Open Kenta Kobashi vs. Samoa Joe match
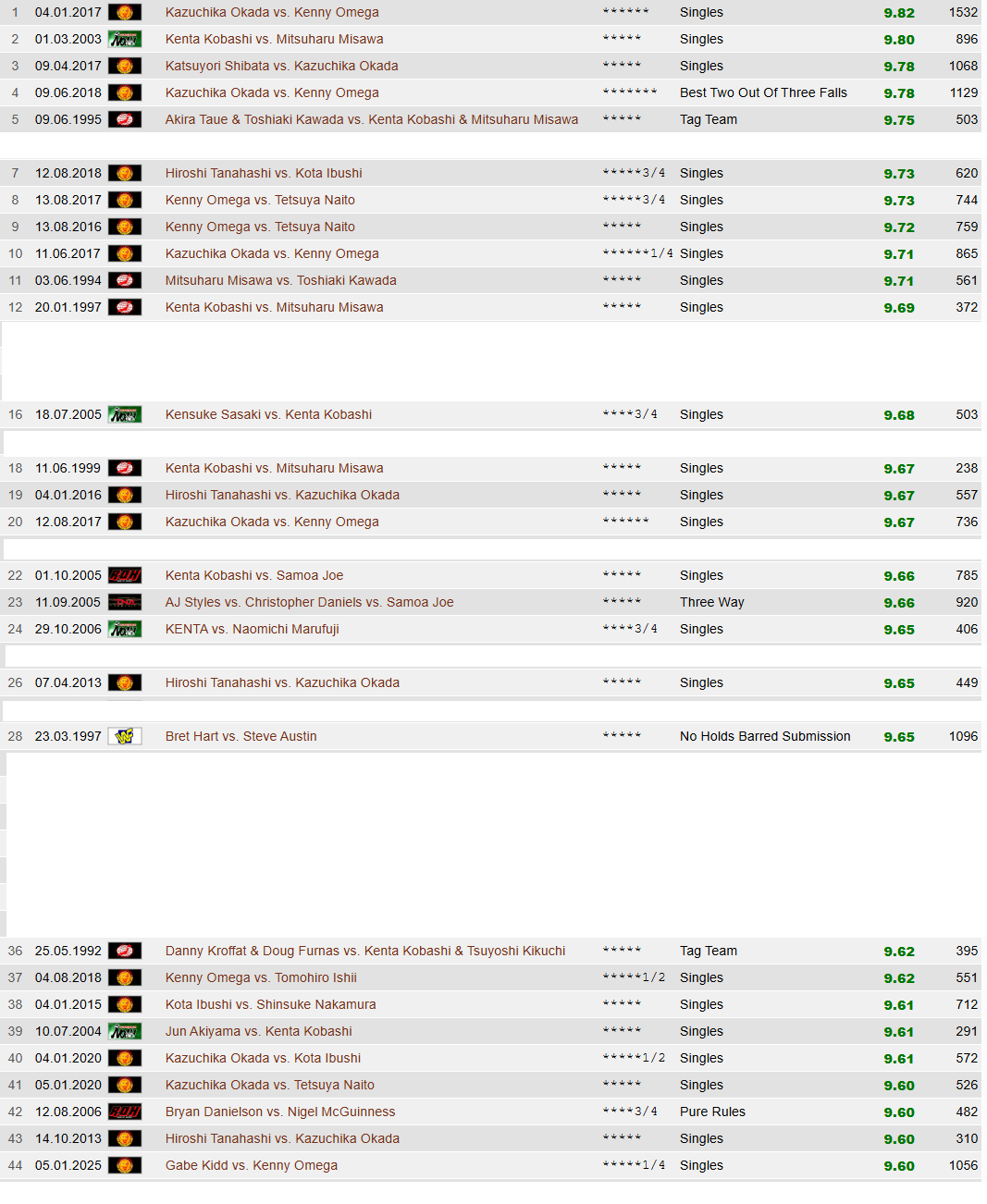 254,575
